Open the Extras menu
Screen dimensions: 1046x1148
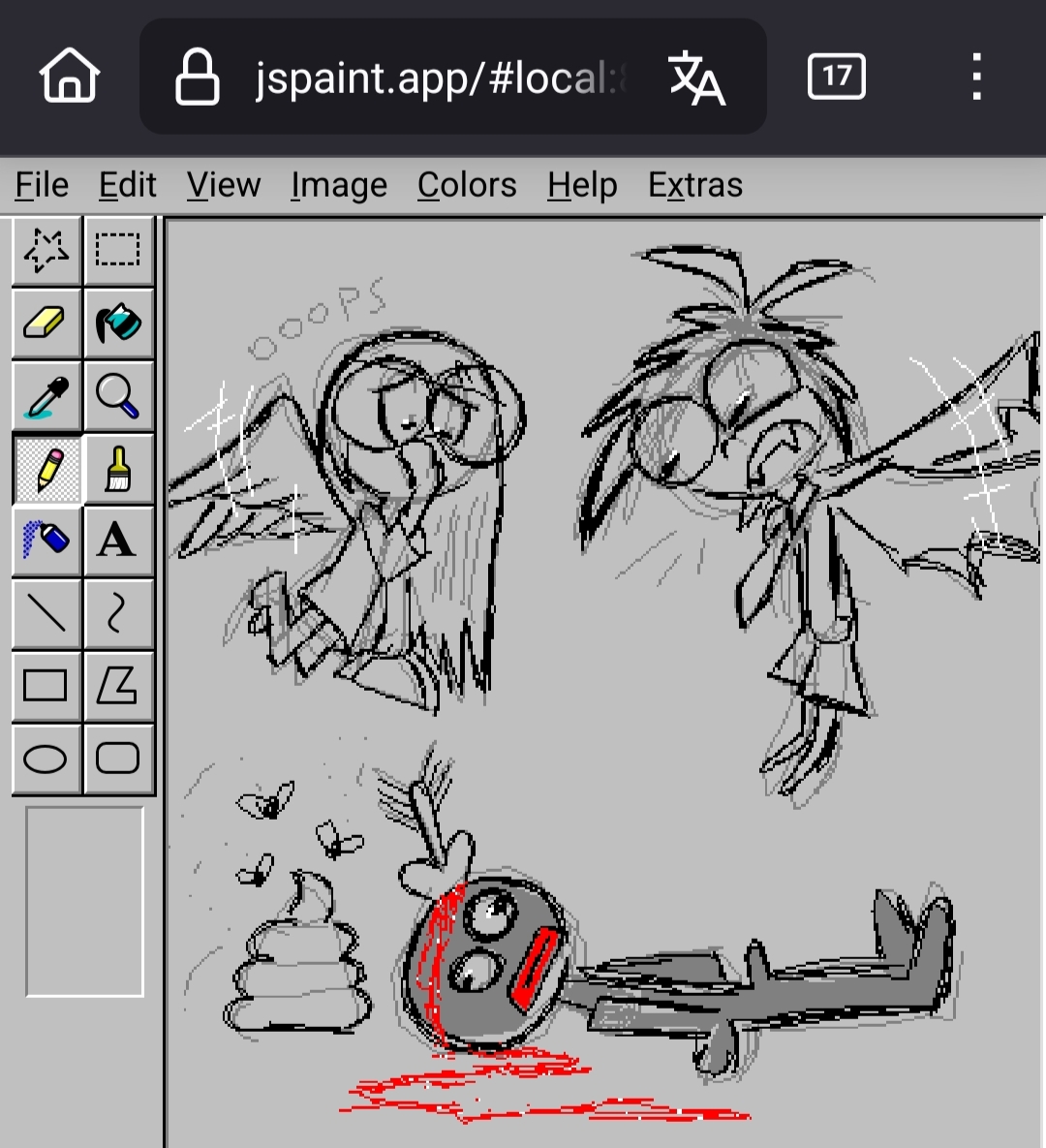695,184
